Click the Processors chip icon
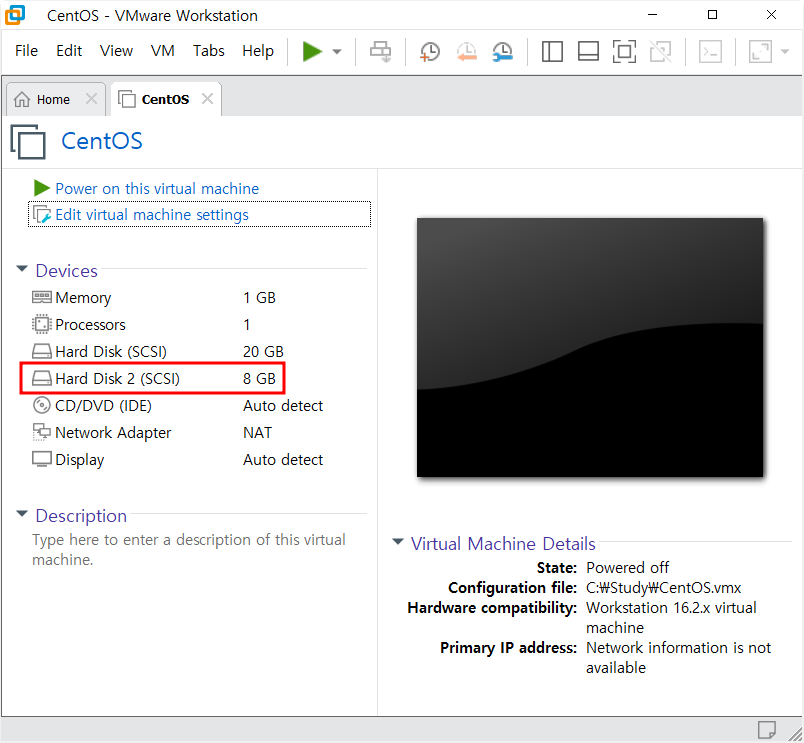 point(42,324)
